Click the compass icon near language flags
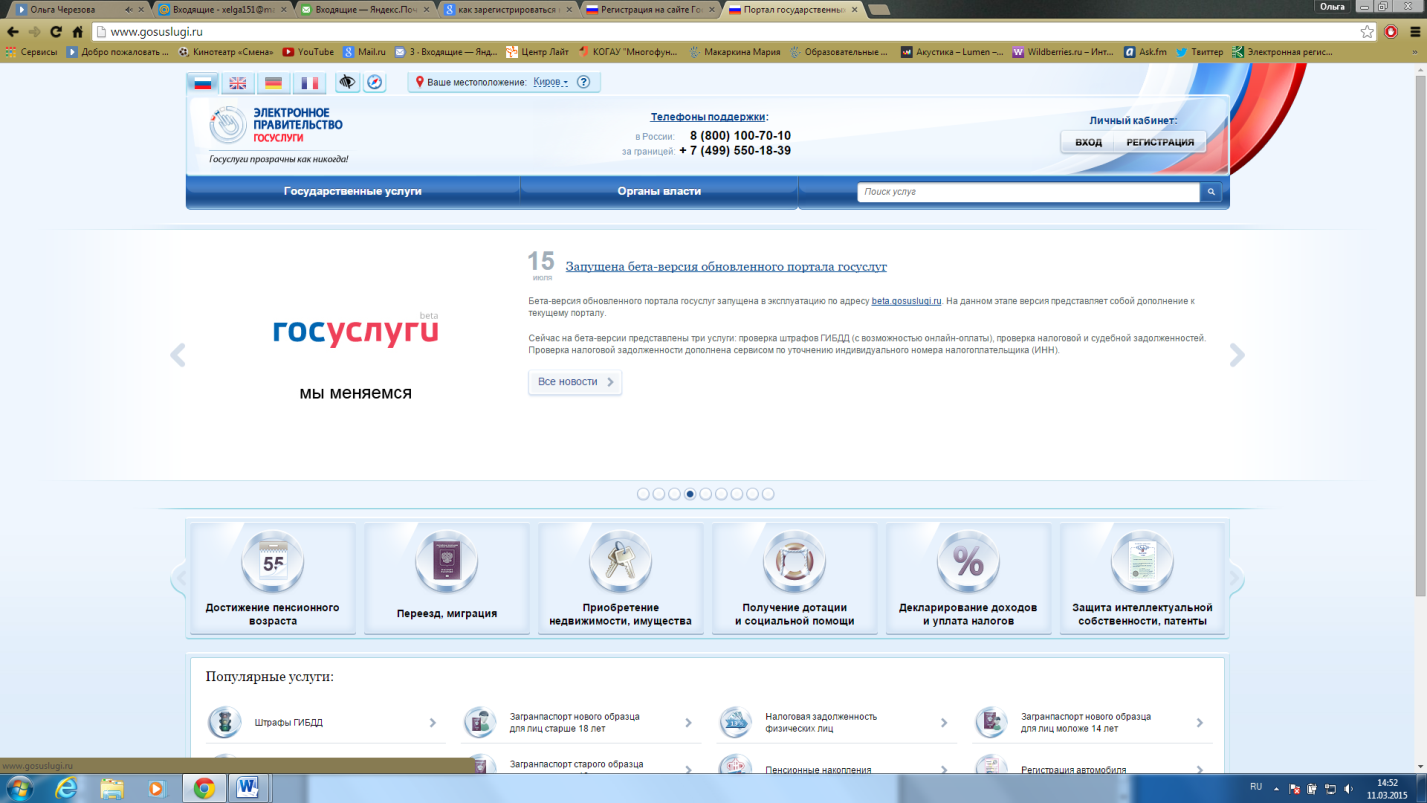 click(375, 82)
